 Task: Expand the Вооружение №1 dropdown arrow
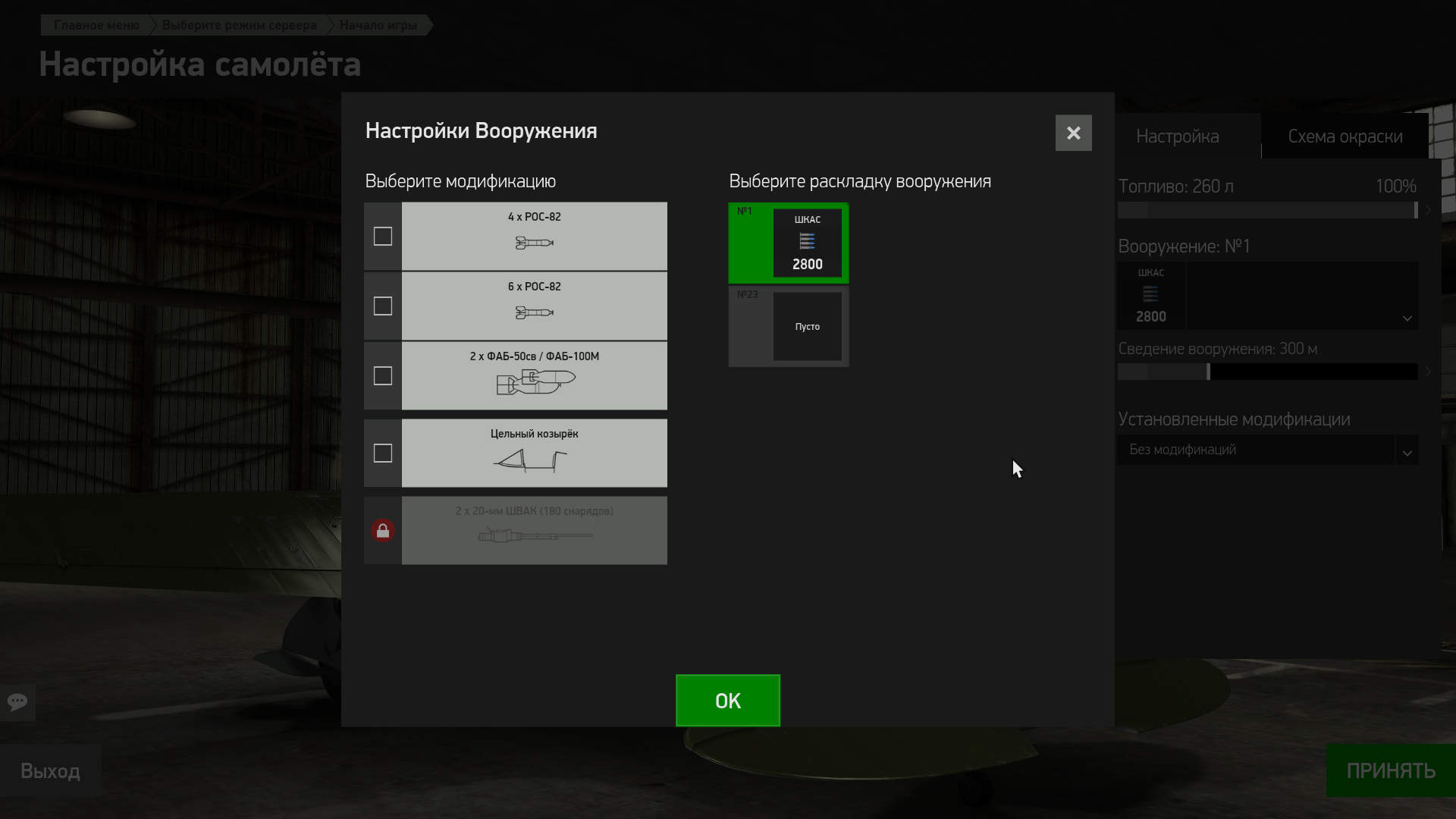(x=1407, y=318)
